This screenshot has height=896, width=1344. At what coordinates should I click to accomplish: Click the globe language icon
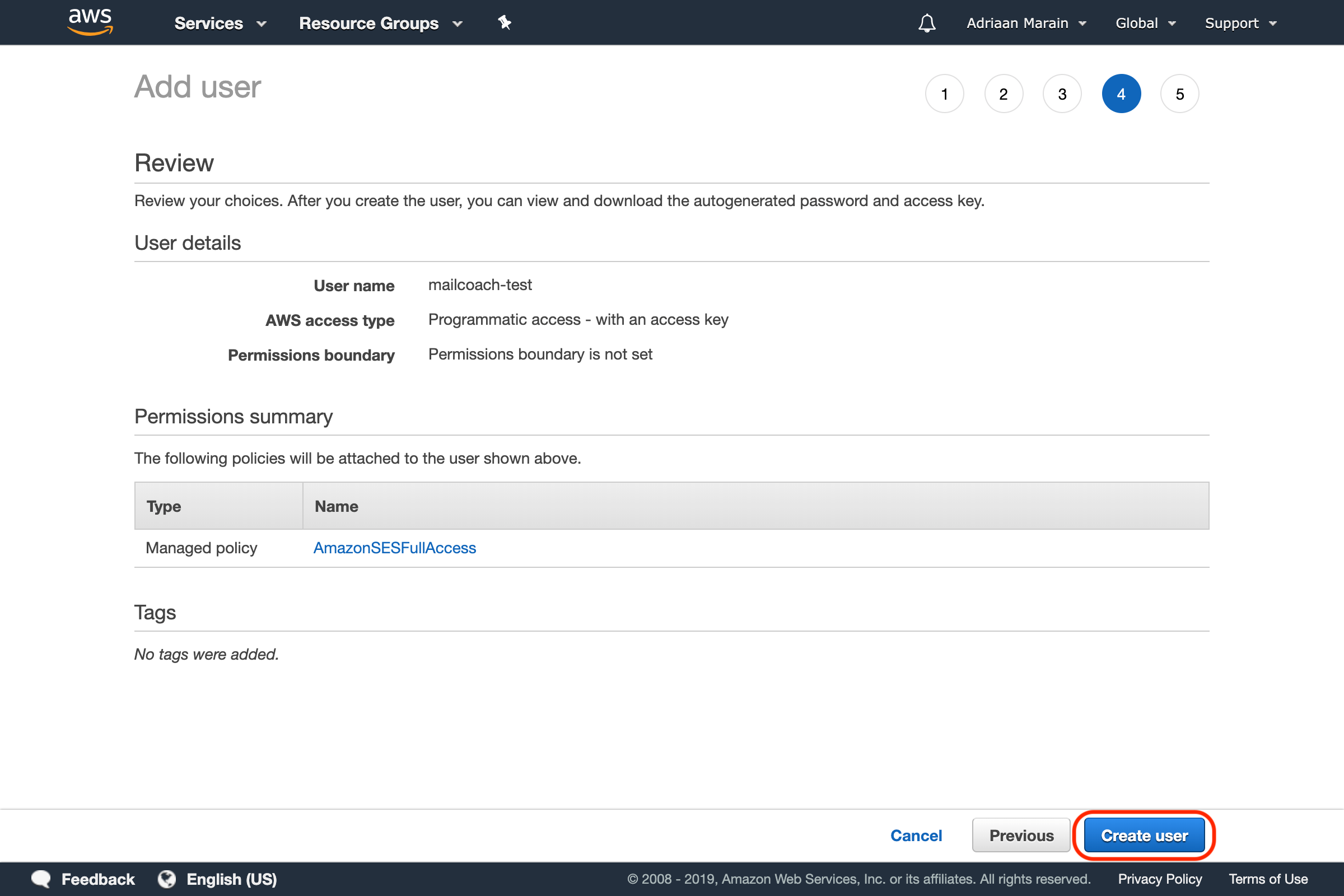point(167,879)
